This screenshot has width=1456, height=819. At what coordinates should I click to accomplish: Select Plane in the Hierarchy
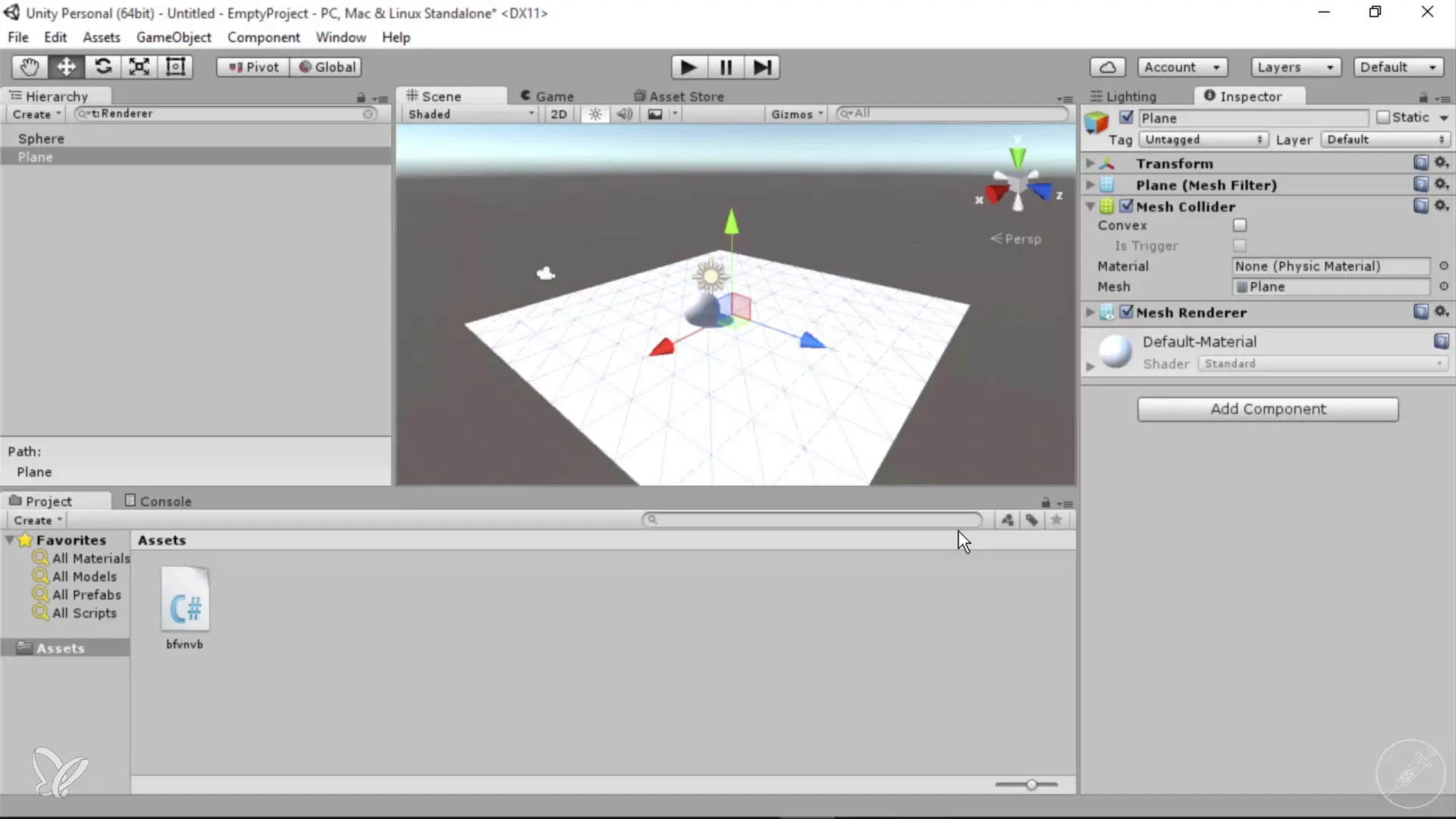tap(196, 157)
